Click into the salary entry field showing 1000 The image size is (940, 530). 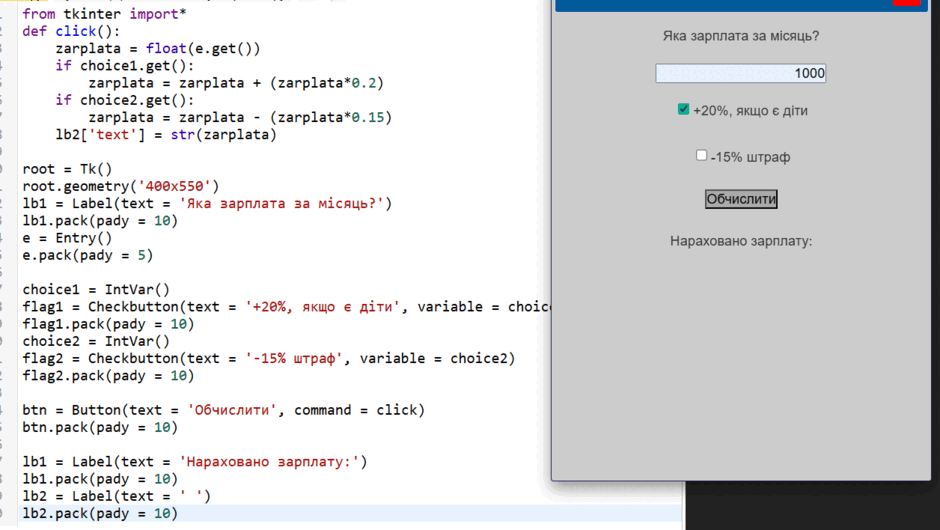[740, 73]
